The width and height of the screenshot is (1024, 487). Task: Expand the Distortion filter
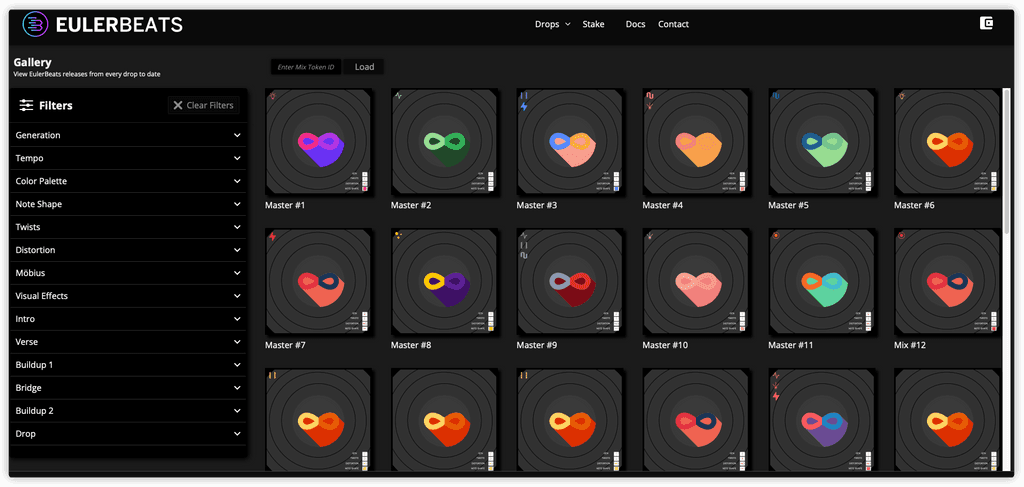[129, 250]
